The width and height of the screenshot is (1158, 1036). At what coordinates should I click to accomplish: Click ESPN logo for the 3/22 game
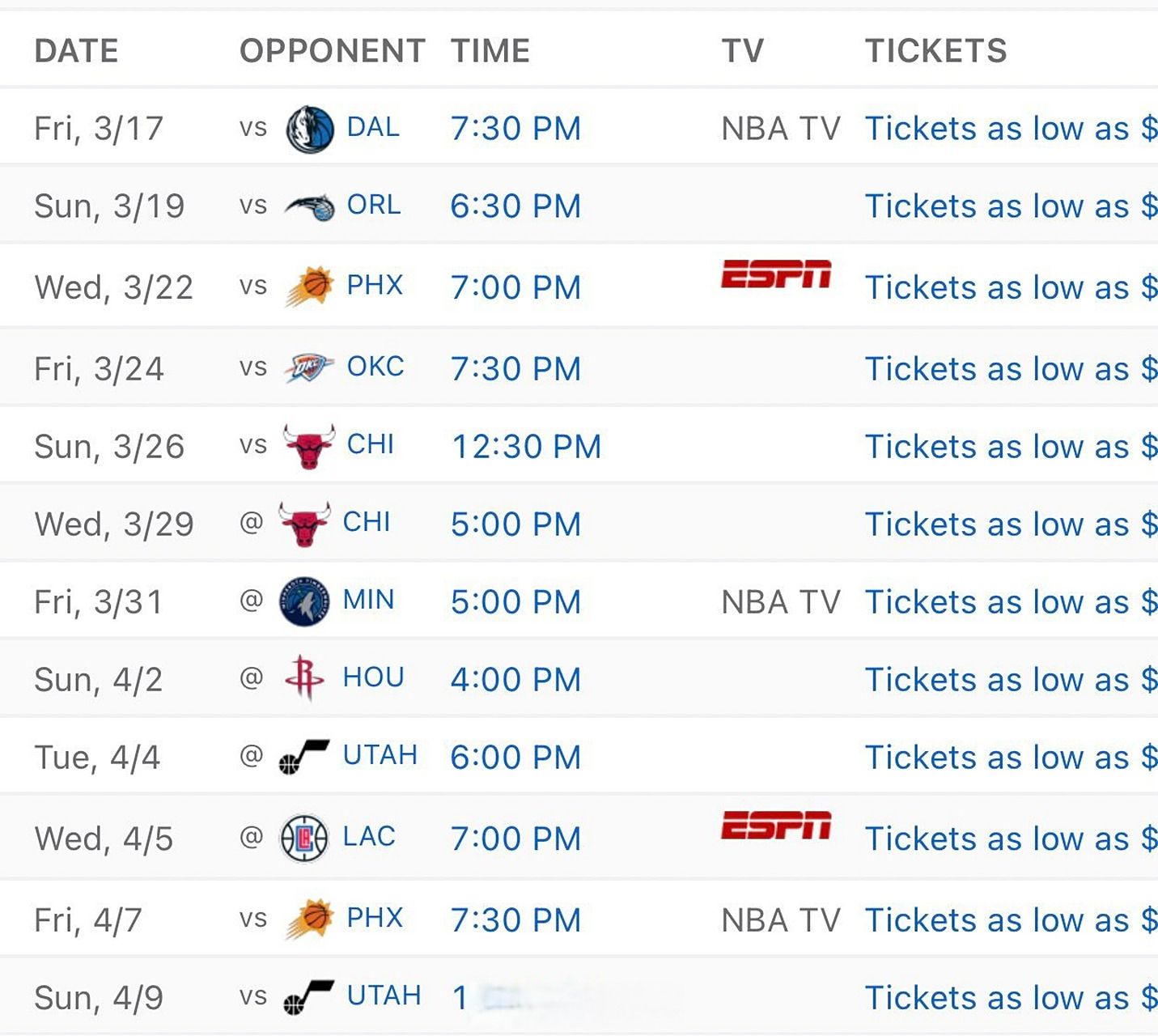776,274
